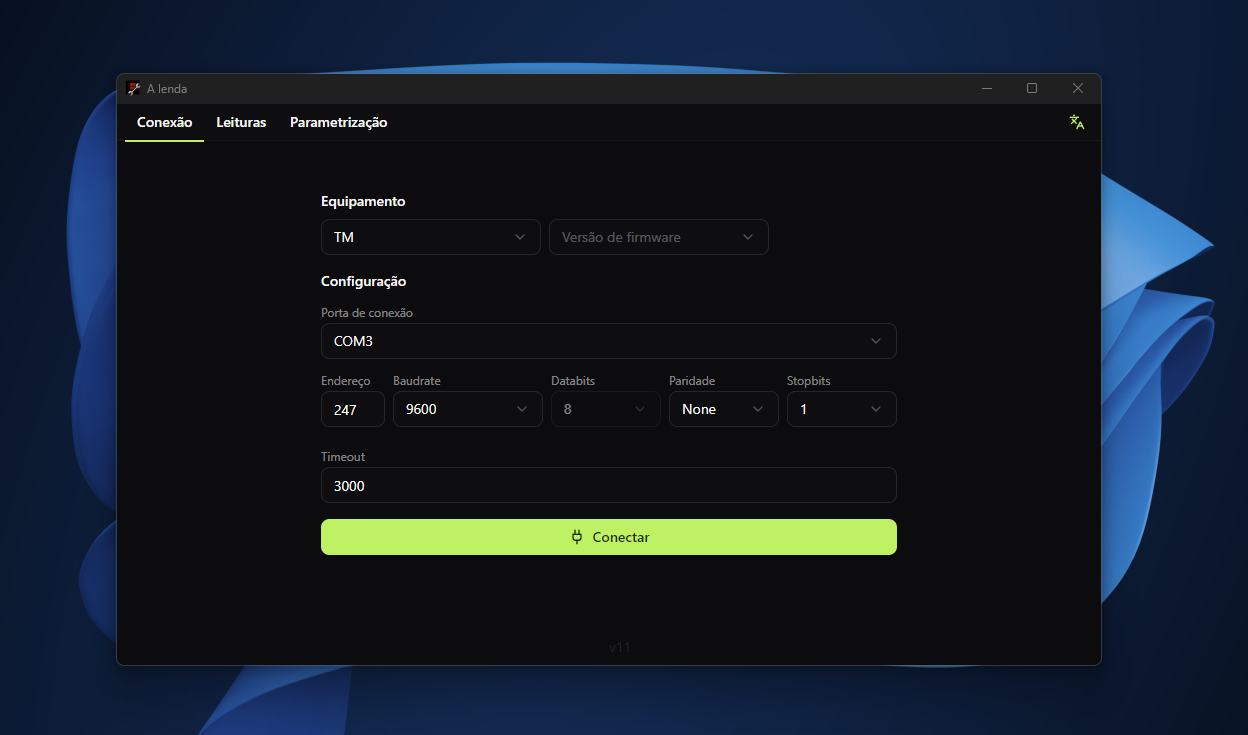Image resolution: width=1248 pixels, height=735 pixels.
Task: Close the A lenda window
Action: 1078,88
